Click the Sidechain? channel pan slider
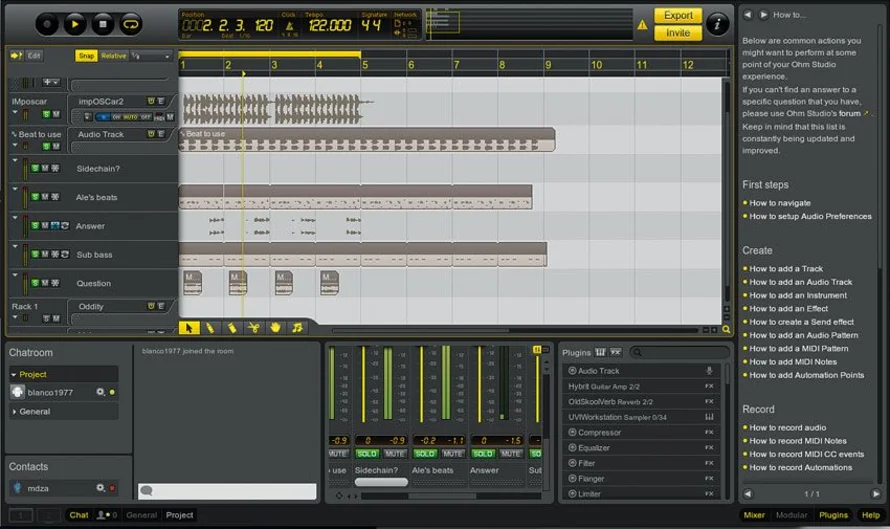 [381, 482]
